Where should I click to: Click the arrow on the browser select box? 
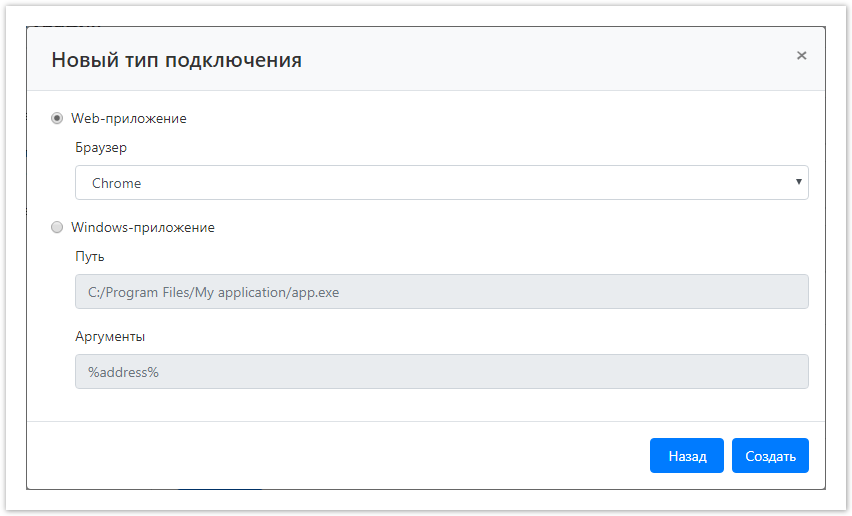coord(798,183)
